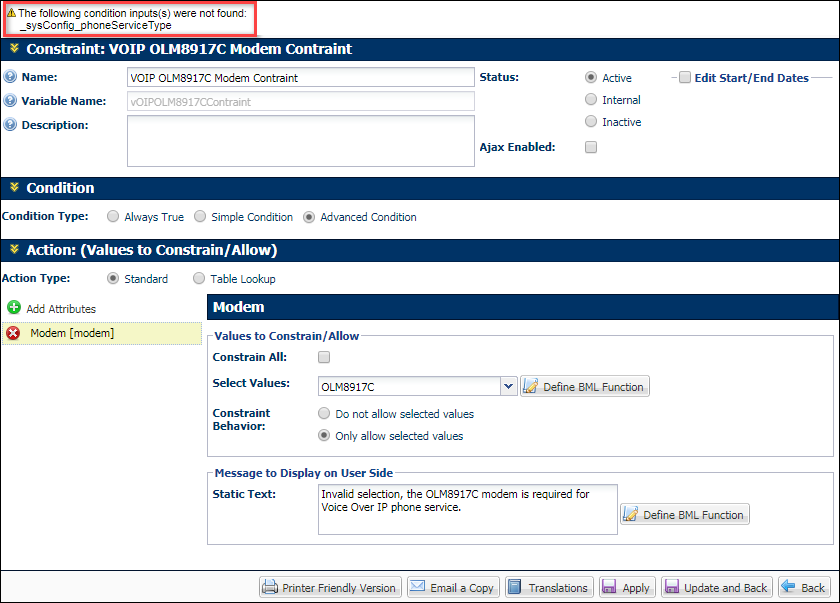Click the warning icon in the error message
The width and height of the screenshot is (840, 603).
(x=11, y=13)
